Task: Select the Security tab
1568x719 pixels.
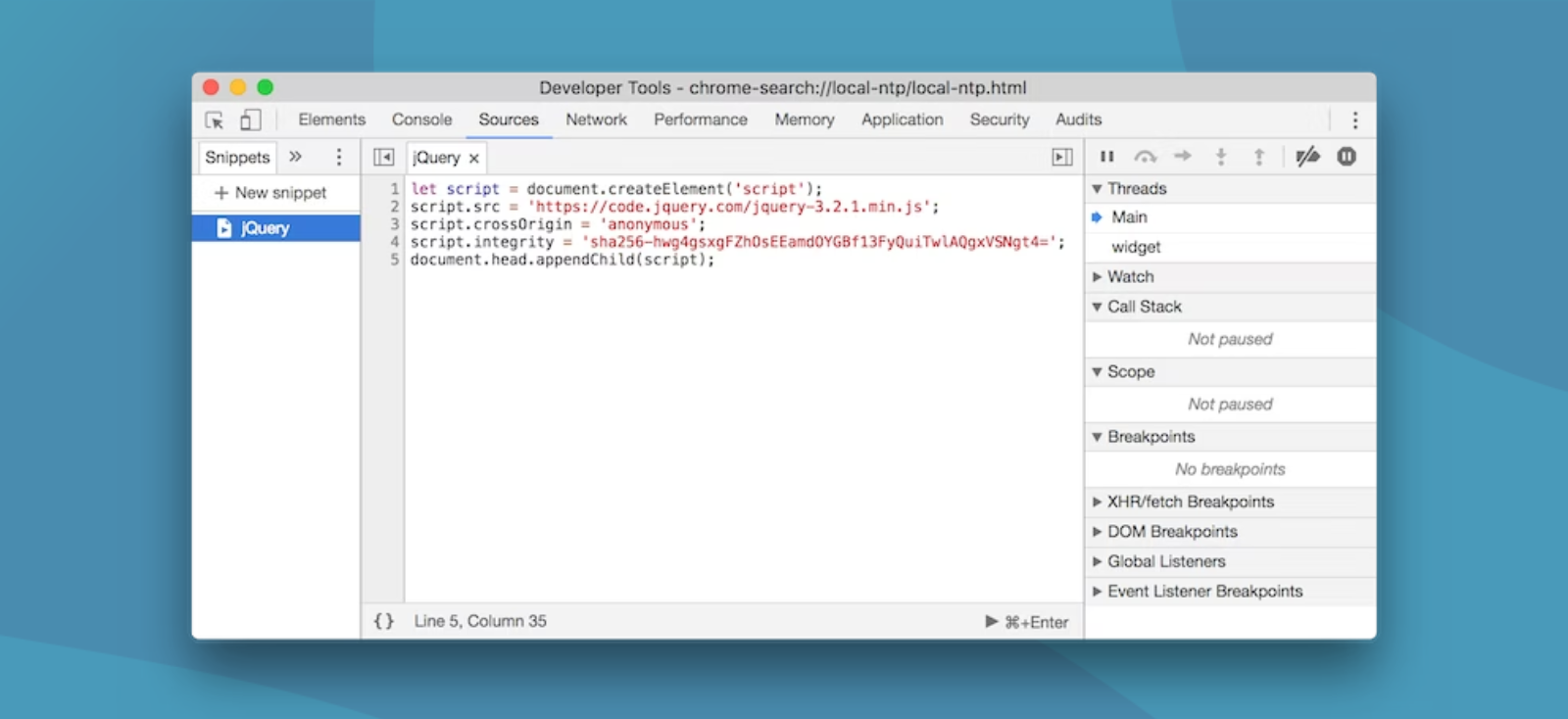Action: (1000, 120)
